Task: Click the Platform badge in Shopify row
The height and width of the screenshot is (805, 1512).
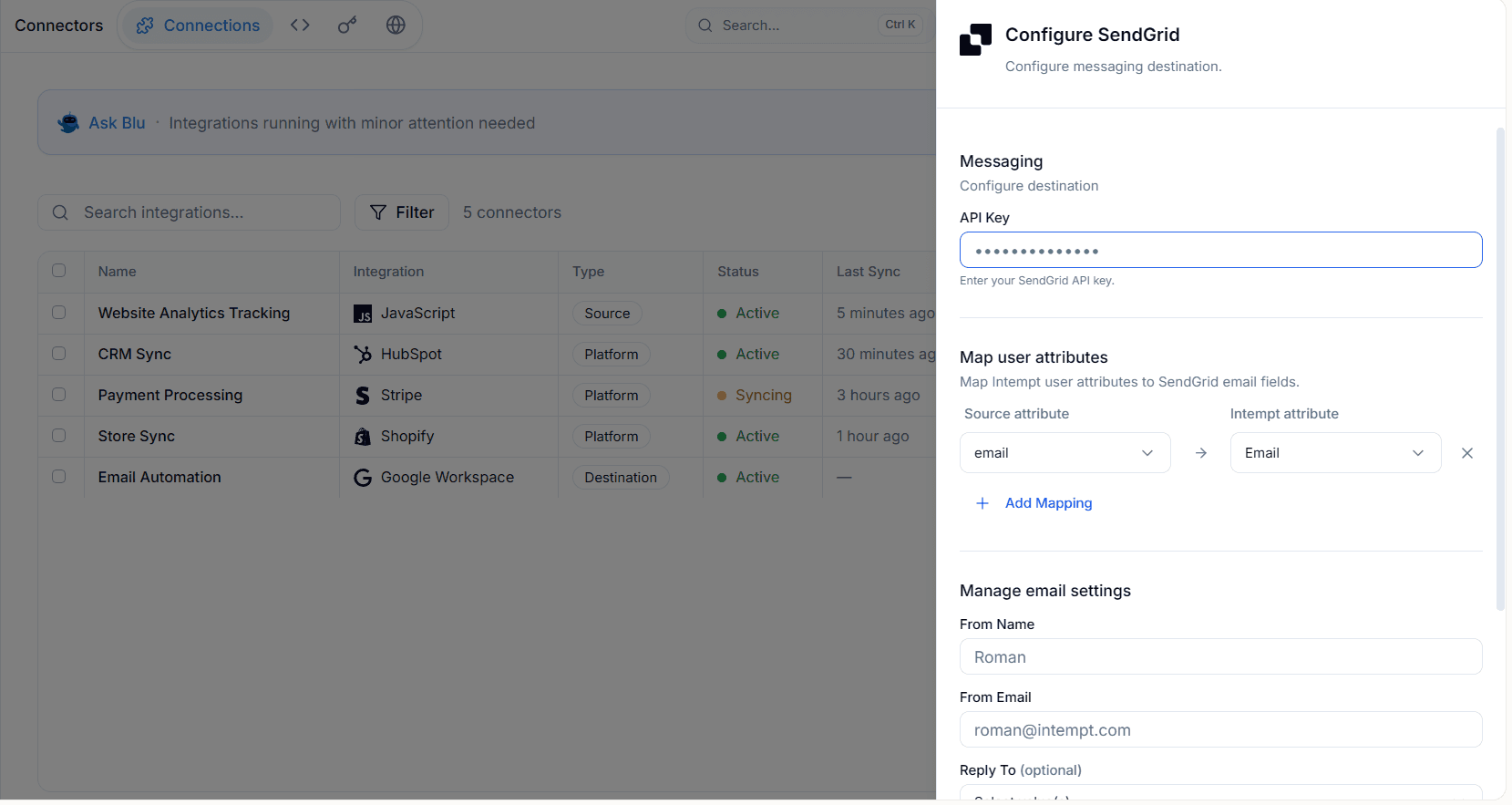Action: [x=612, y=436]
